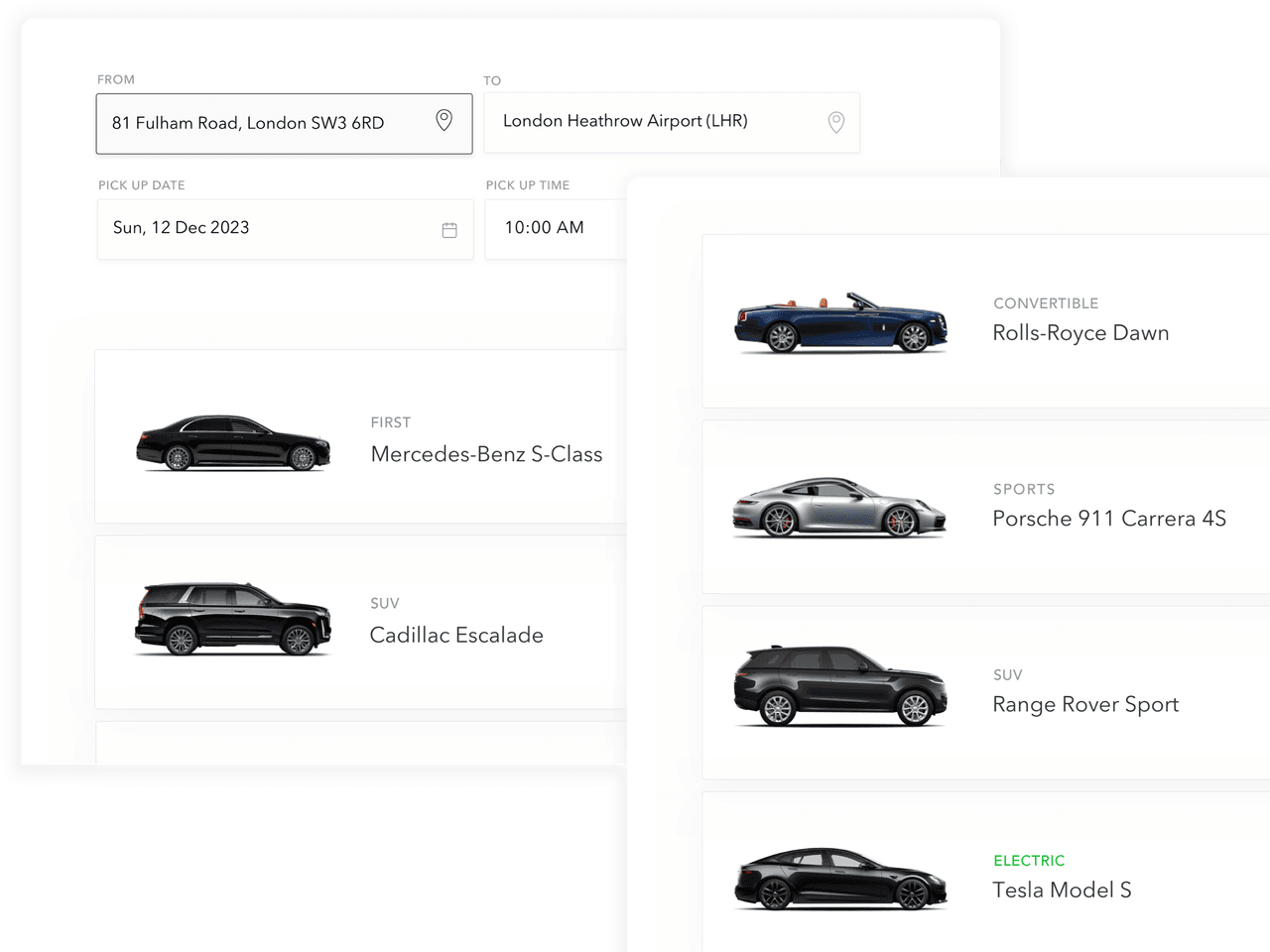Image resolution: width=1270 pixels, height=952 pixels.
Task: Click the green ELECTRIC category label
Action: pyautogui.click(x=1029, y=861)
